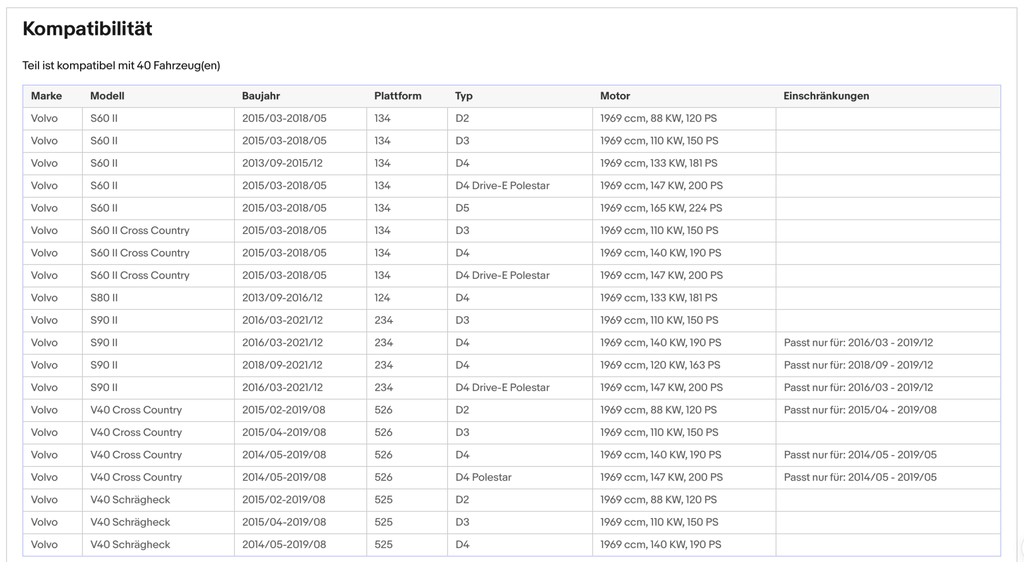Image resolution: width=1024 pixels, height=562 pixels.
Task: Click the 120 KW, 163 PS motor cell
Action: tap(684, 365)
